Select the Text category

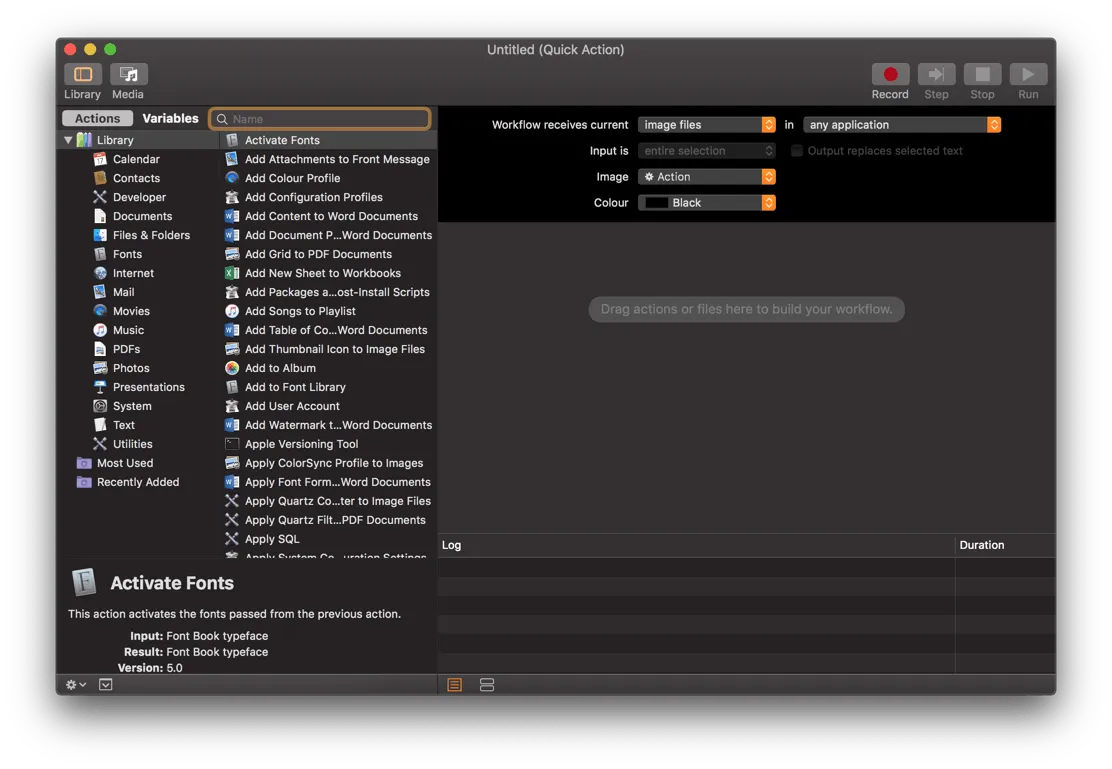(123, 425)
